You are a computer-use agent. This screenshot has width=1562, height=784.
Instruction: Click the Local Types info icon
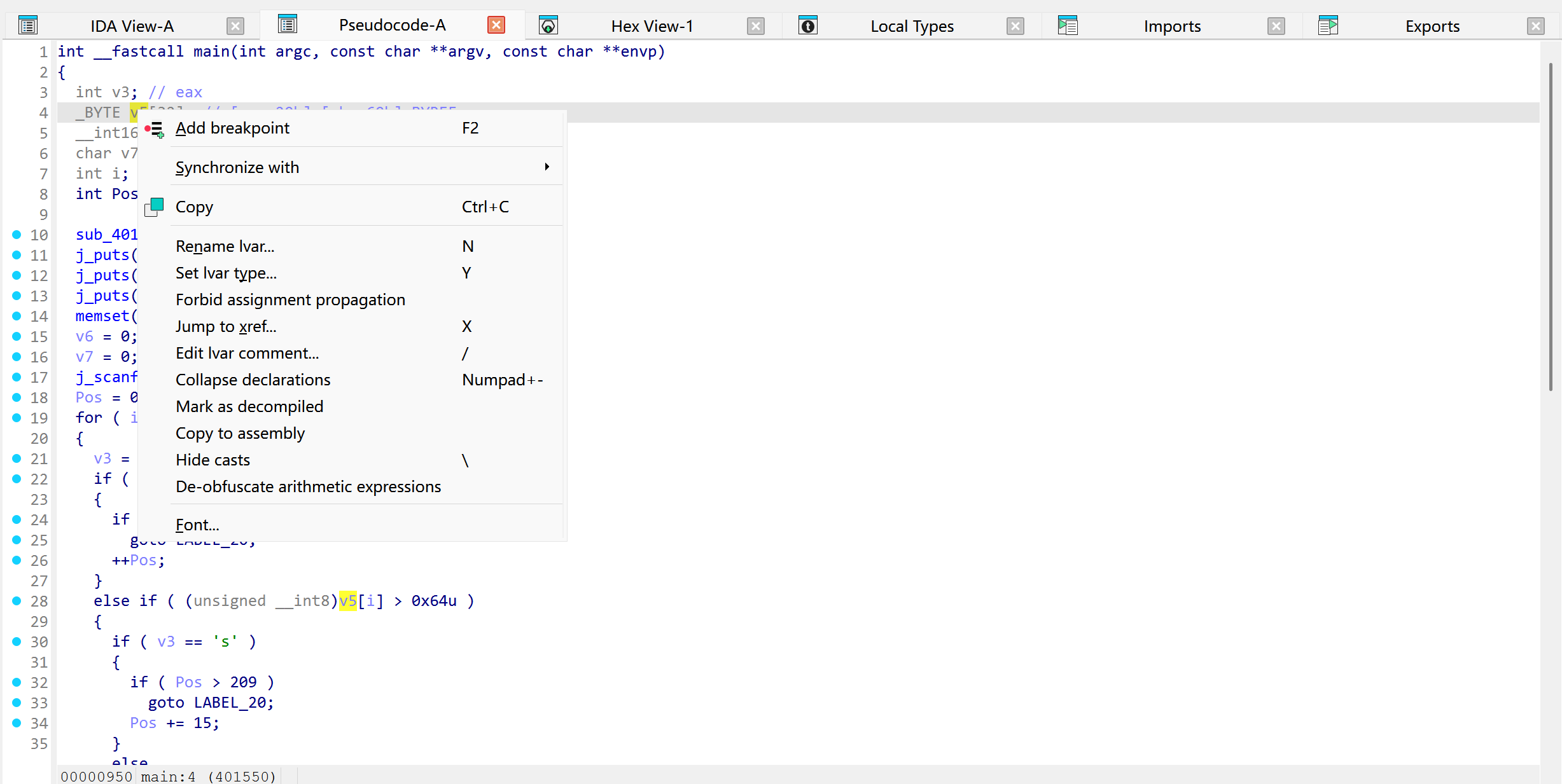pos(807,25)
